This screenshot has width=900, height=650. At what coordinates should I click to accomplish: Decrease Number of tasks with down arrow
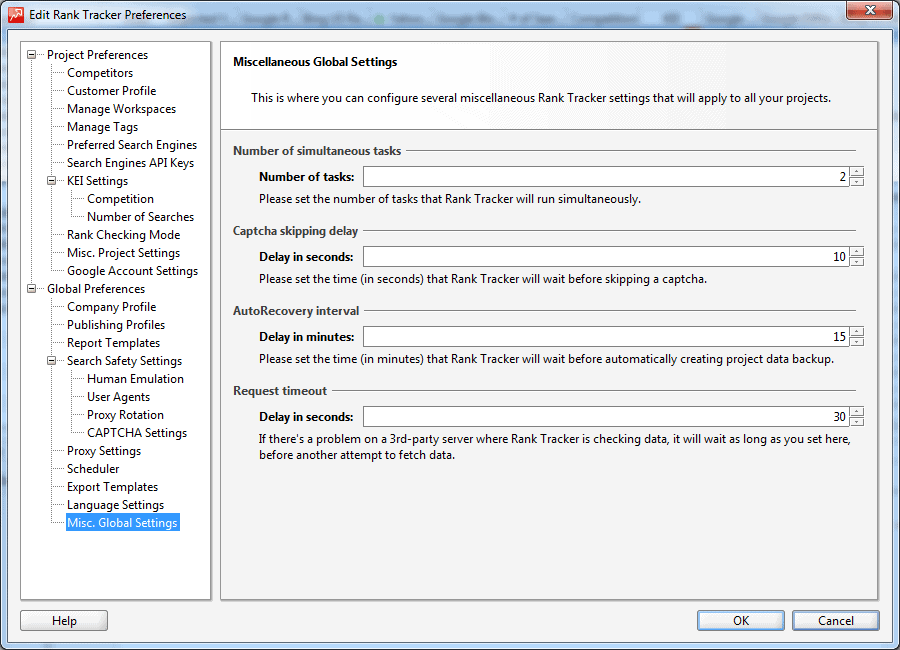point(857,181)
